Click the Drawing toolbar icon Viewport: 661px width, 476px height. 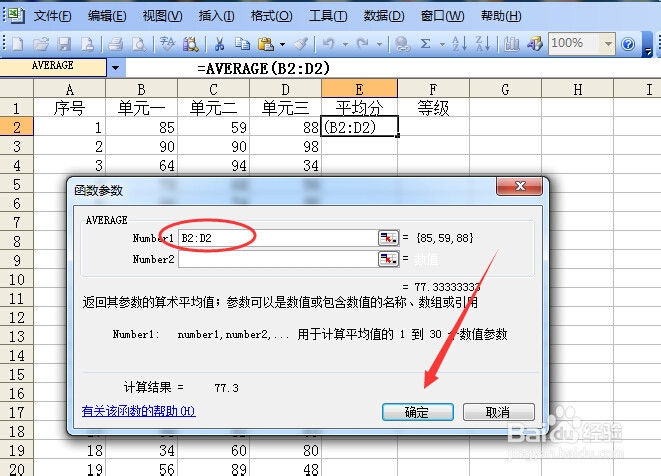535,43
